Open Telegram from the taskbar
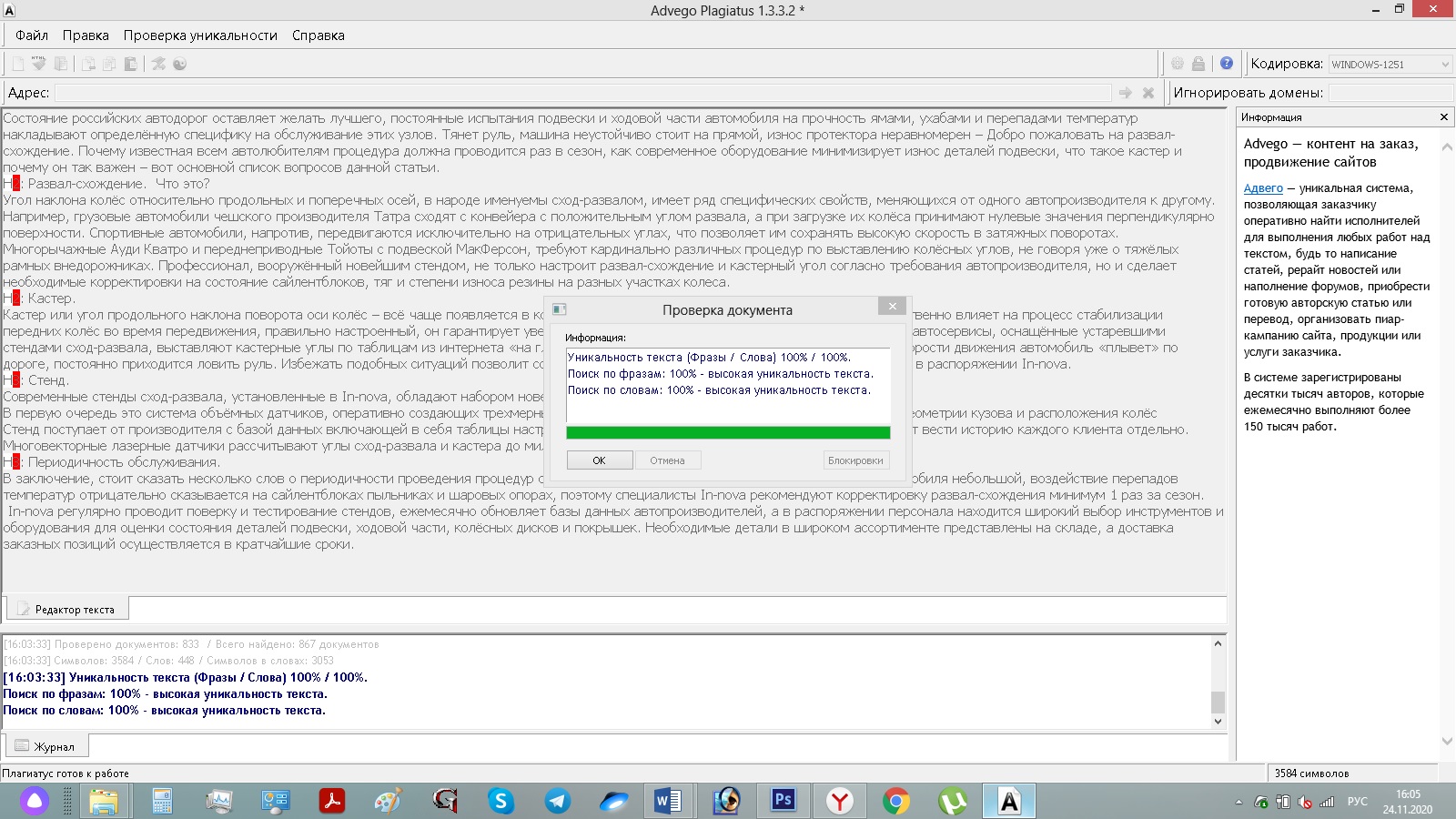Screen dimensions: 1456x819 tap(557, 801)
